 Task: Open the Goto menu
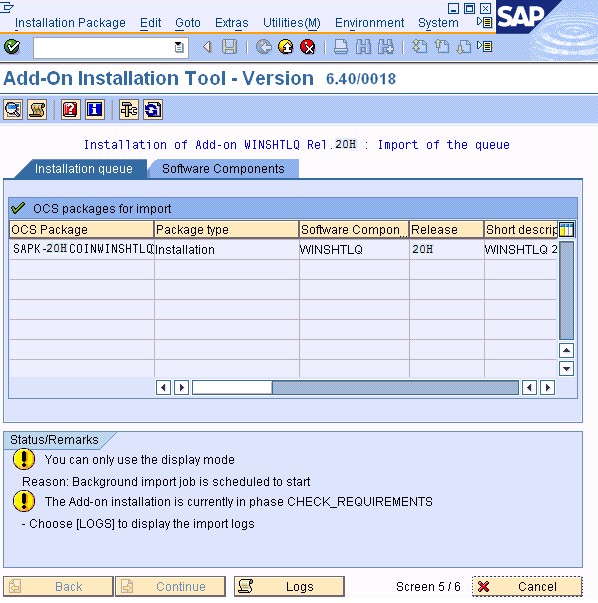(188, 23)
